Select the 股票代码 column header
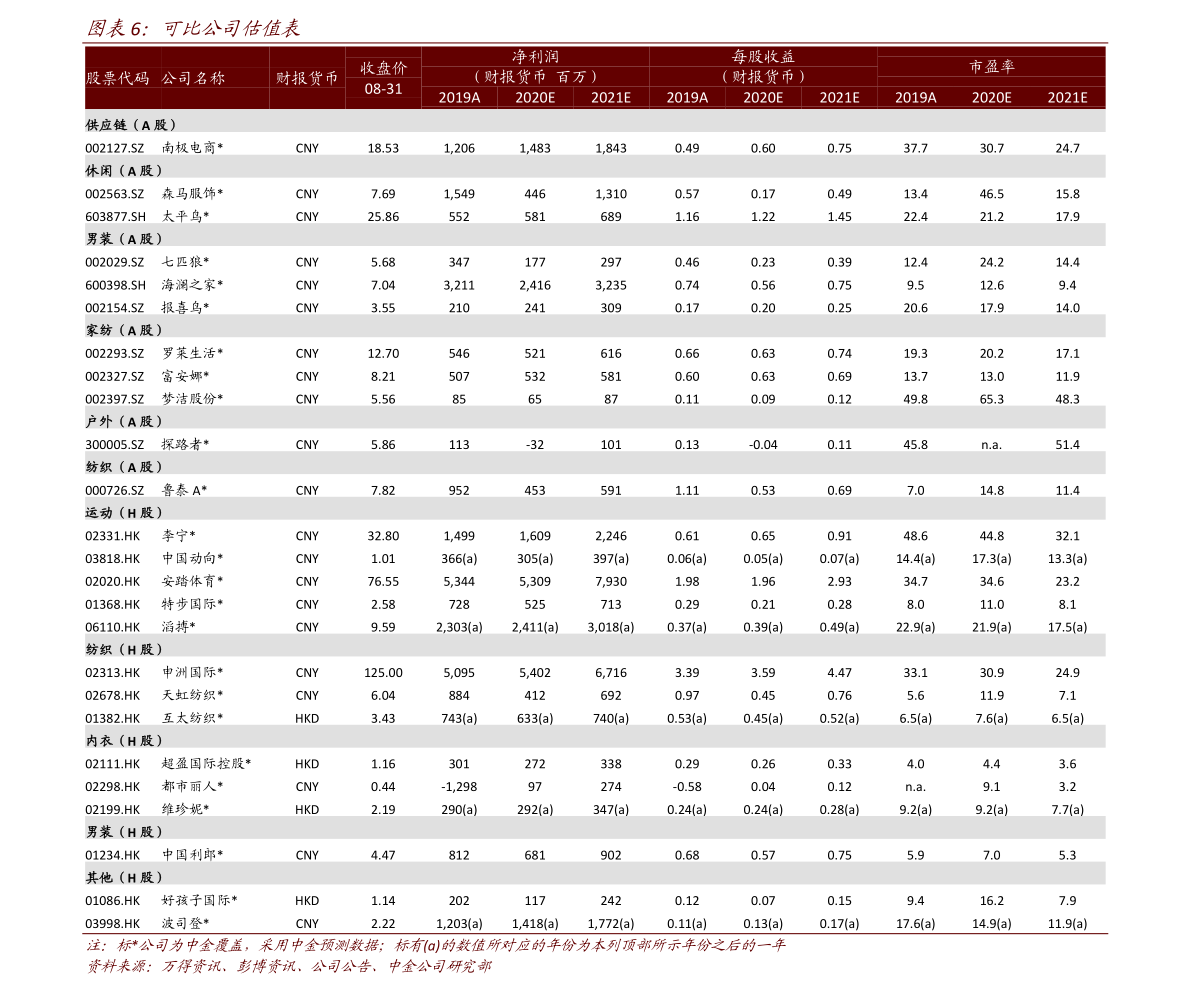Image resolution: width=1191 pixels, height=994 pixels. [117, 78]
